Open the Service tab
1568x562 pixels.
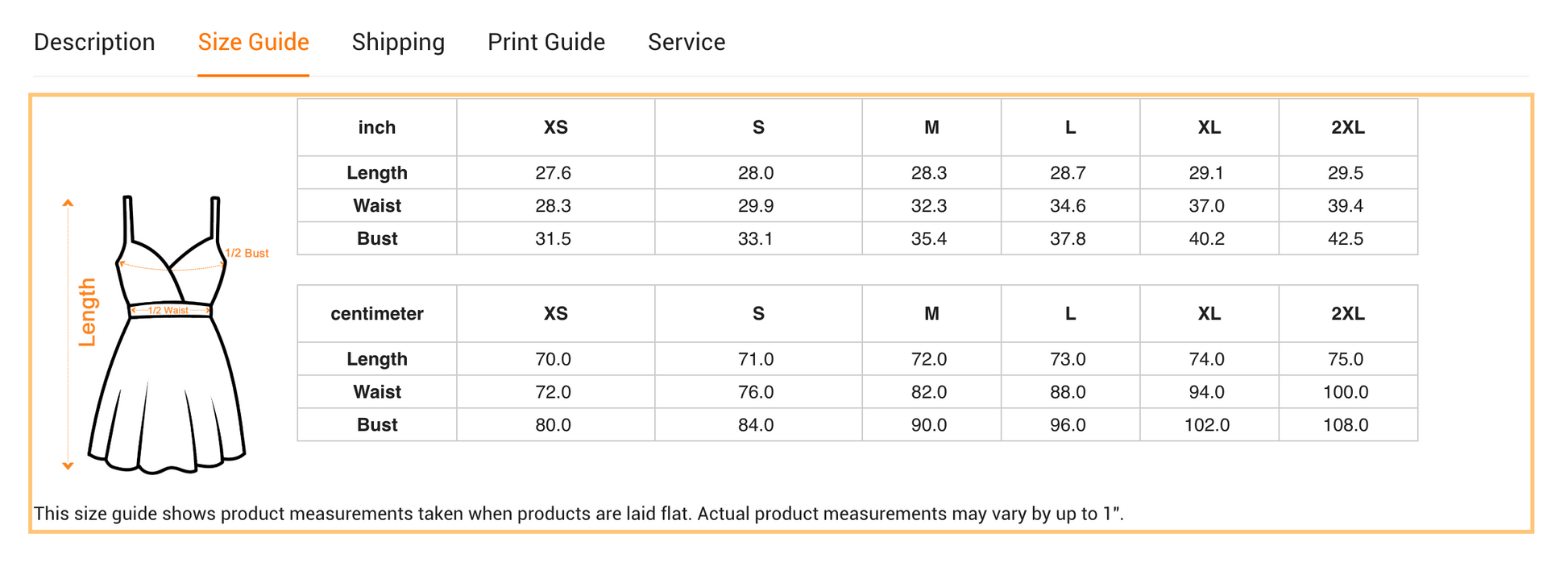(687, 42)
